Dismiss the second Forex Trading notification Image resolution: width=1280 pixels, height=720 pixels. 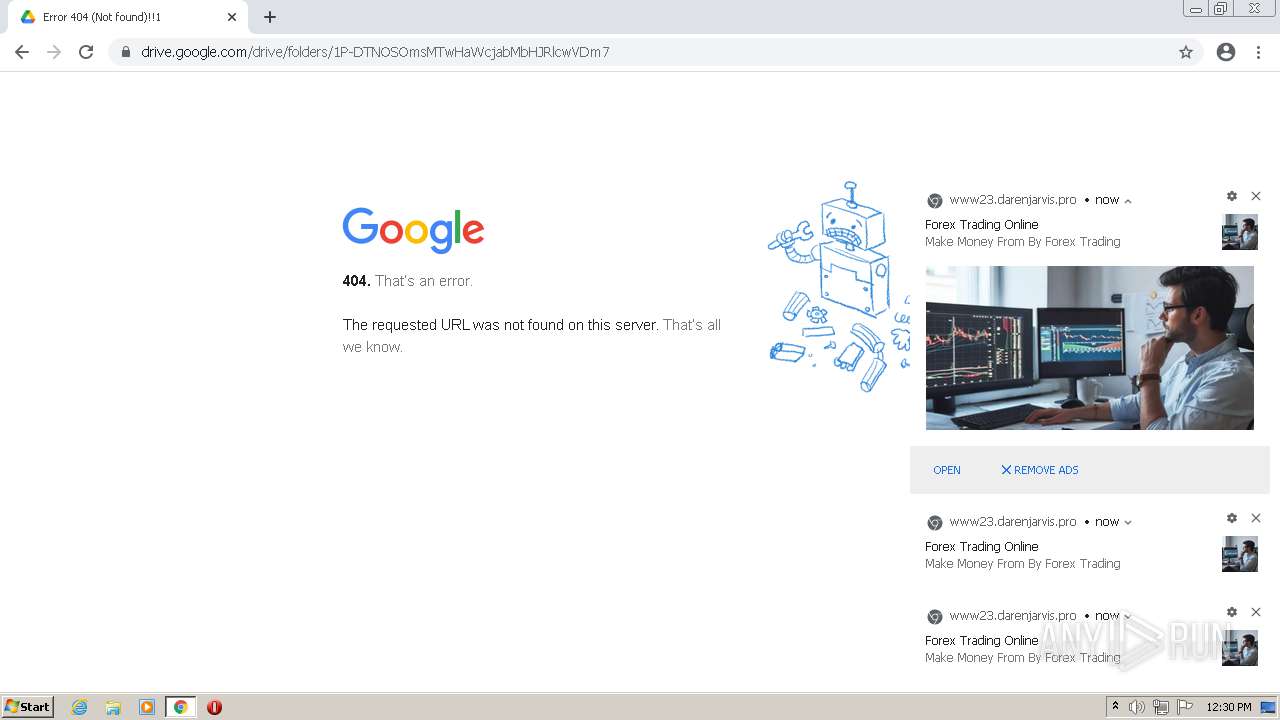click(1256, 518)
